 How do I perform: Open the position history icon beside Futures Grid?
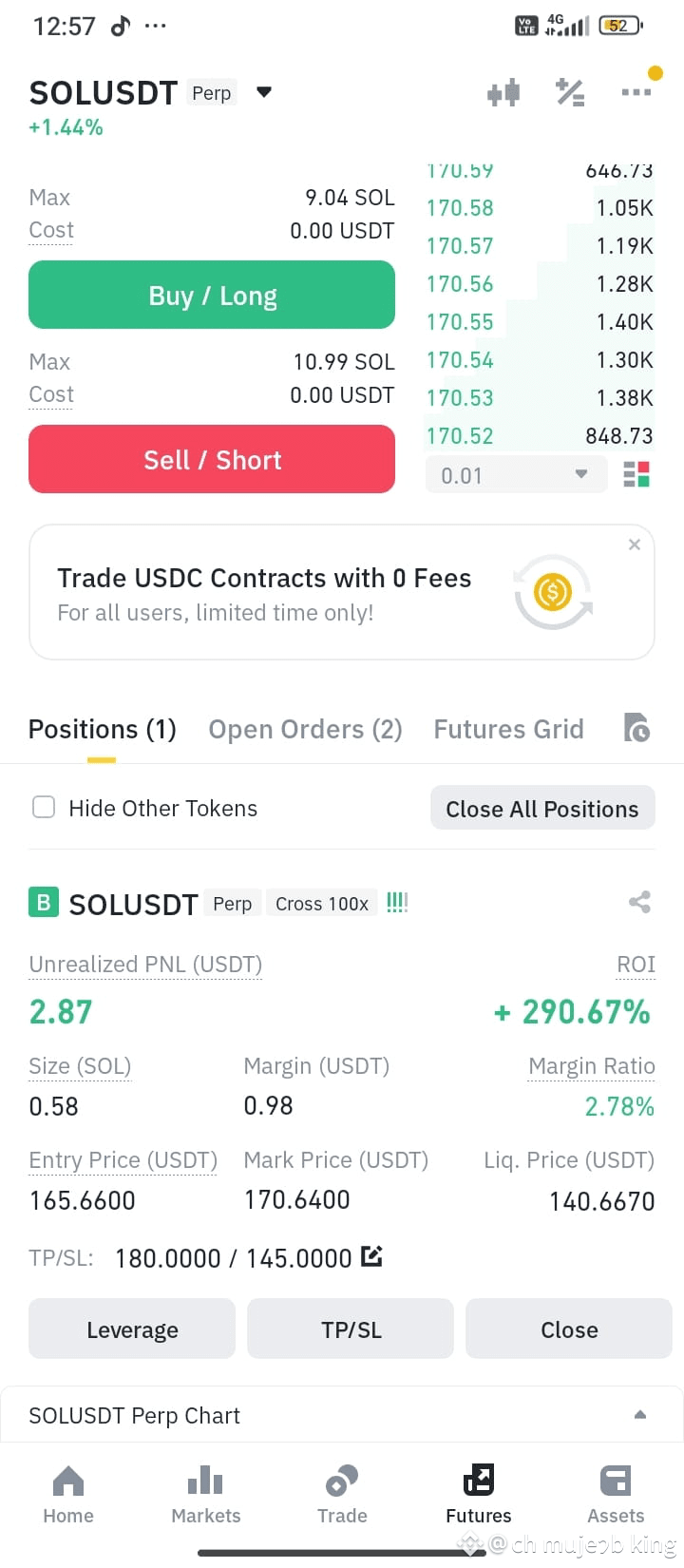tap(636, 727)
